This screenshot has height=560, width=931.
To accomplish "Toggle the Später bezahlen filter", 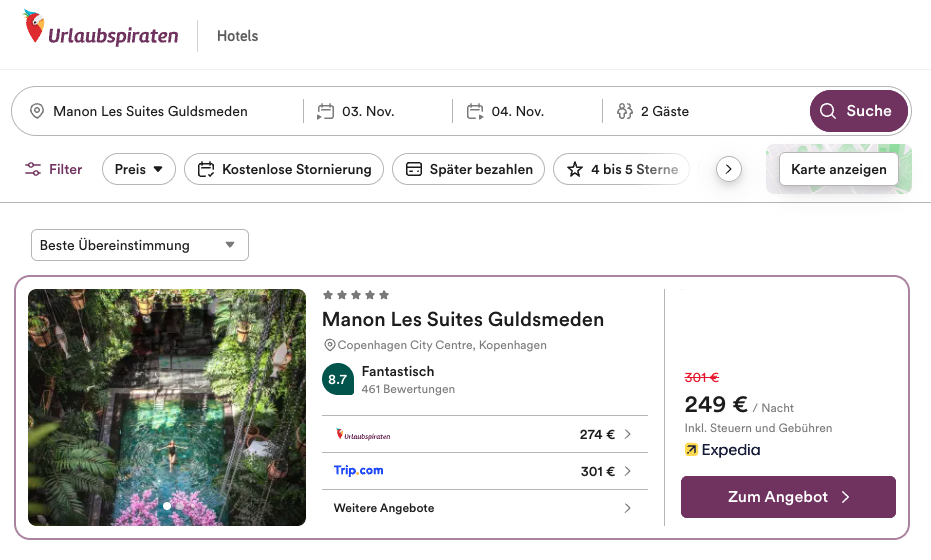I will click(469, 169).
